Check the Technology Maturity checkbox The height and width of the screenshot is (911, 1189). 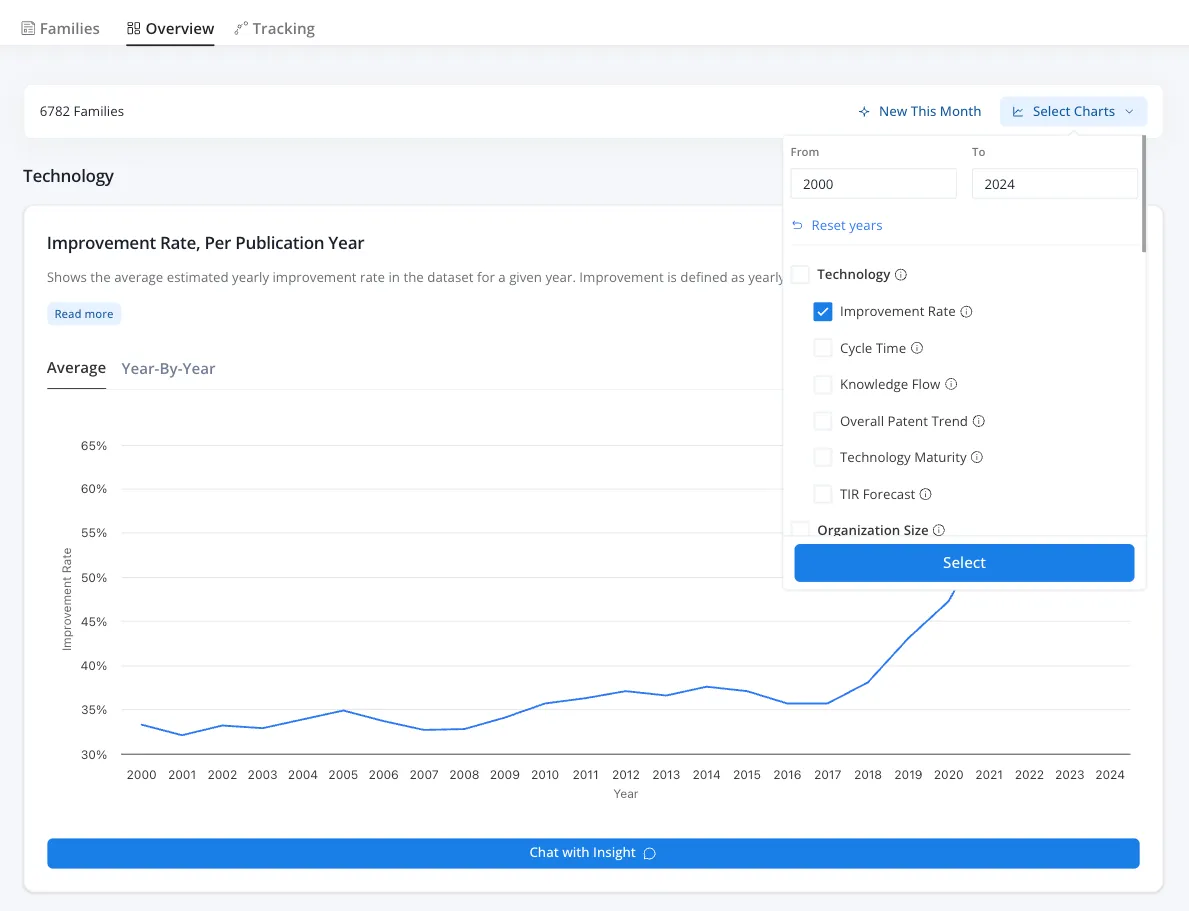click(x=823, y=457)
